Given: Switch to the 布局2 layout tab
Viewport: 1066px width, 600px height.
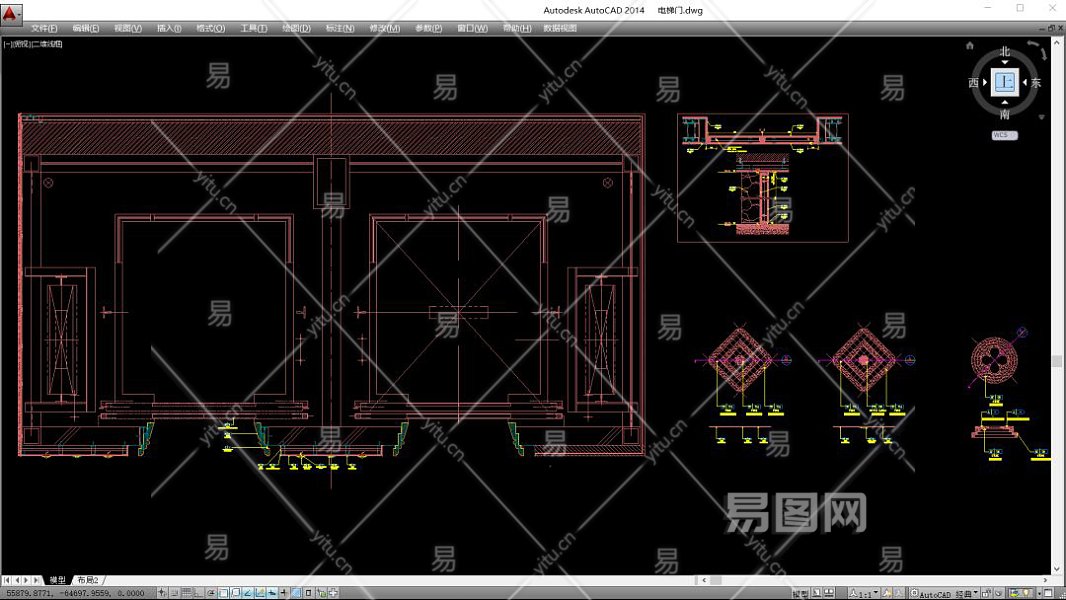Looking at the screenshot, I should click(x=88, y=580).
